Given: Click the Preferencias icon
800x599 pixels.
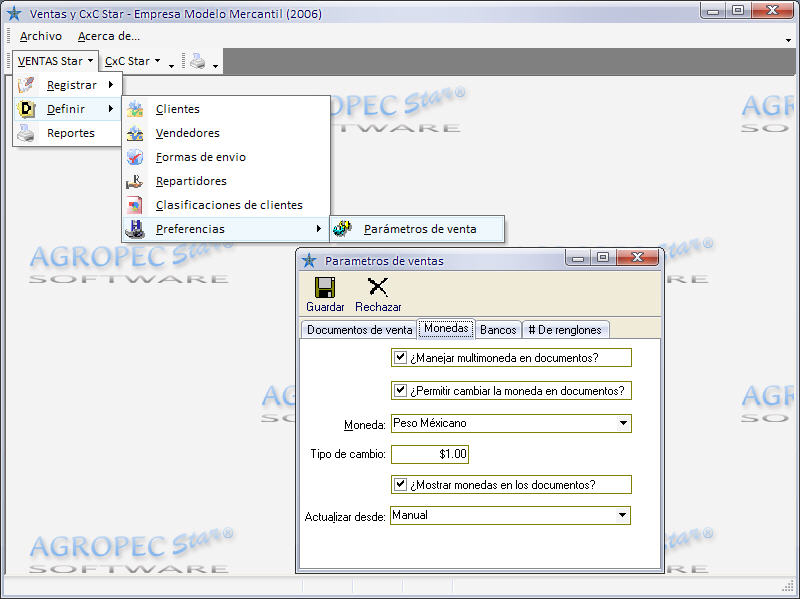Looking at the screenshot, I should (x=135, y=229).
